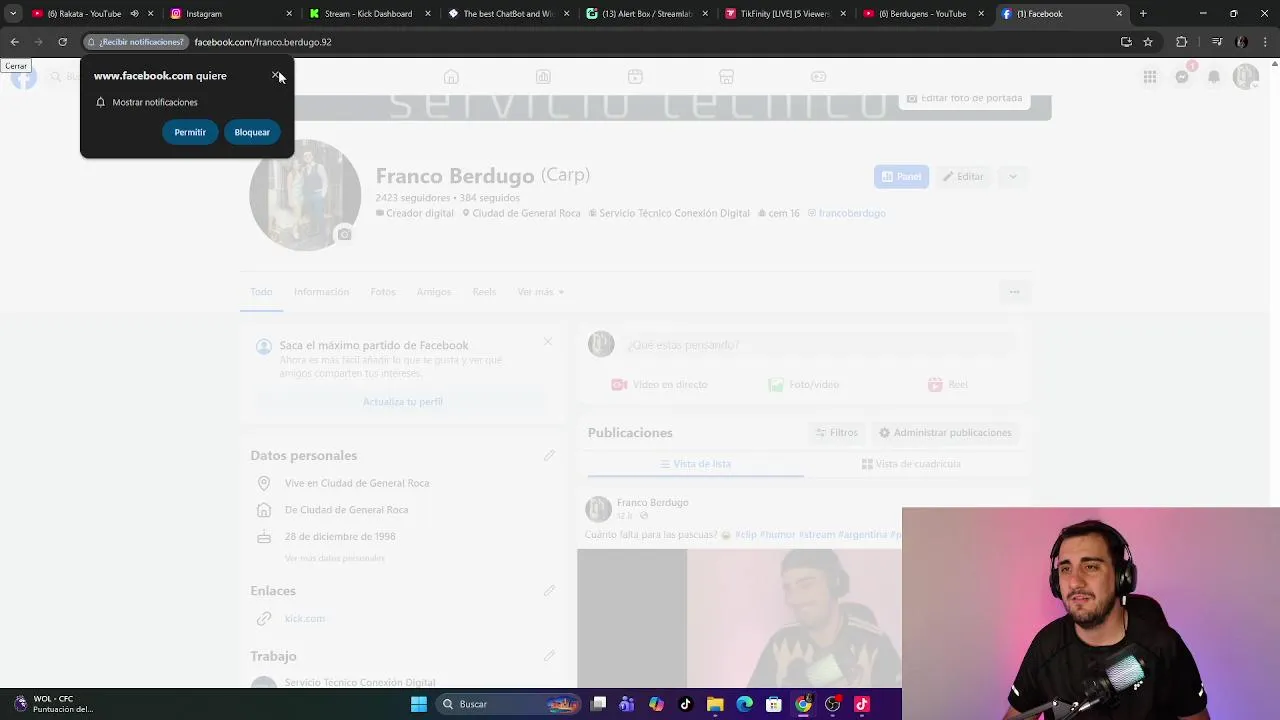Allow notifications with the Permitir button

pyautogui.click(x=190, y=132)
